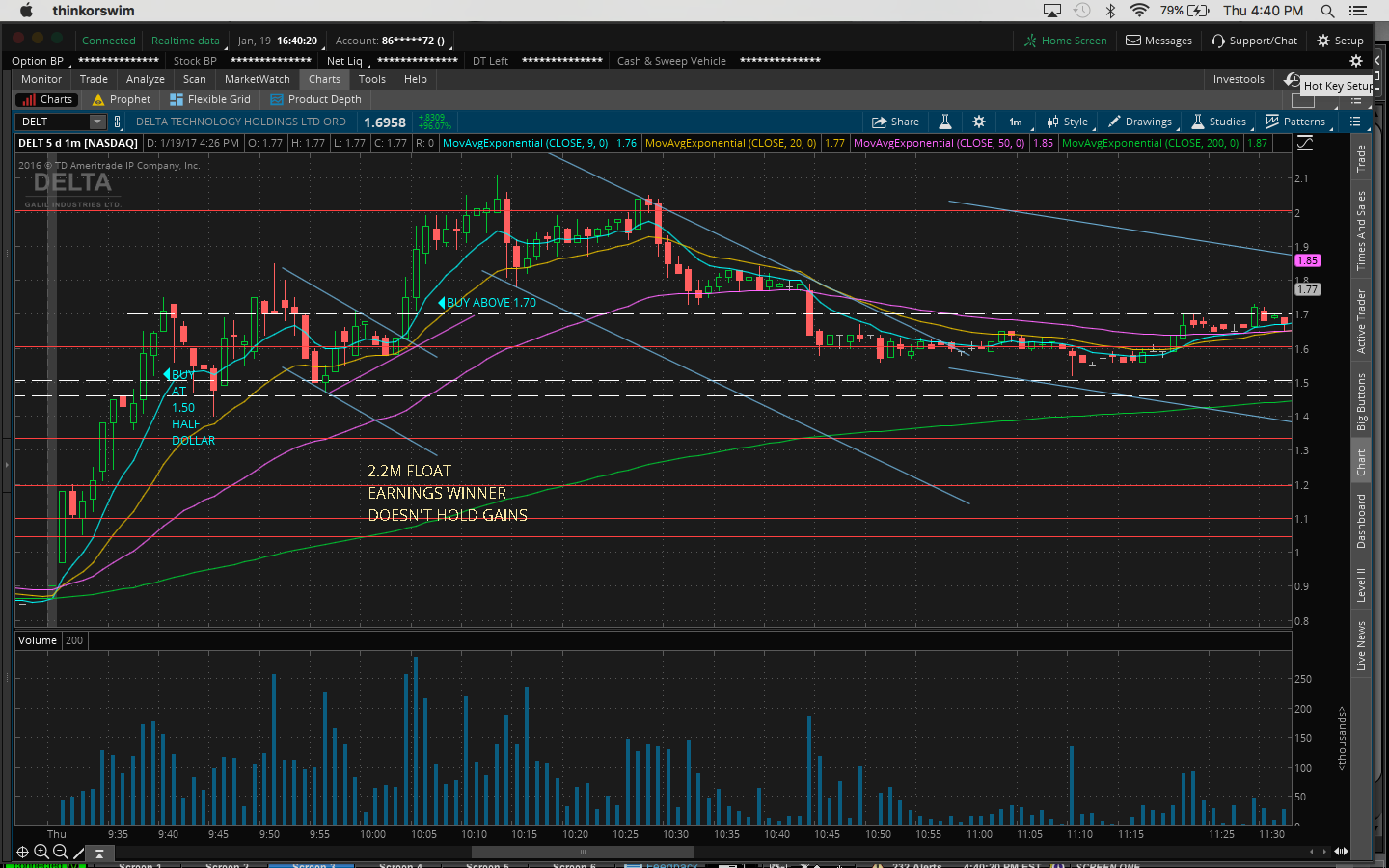Viewport: 1389px width, 868px height.
Task: Toggle the Level II side panel
Action: click(x=1361, y=584)
